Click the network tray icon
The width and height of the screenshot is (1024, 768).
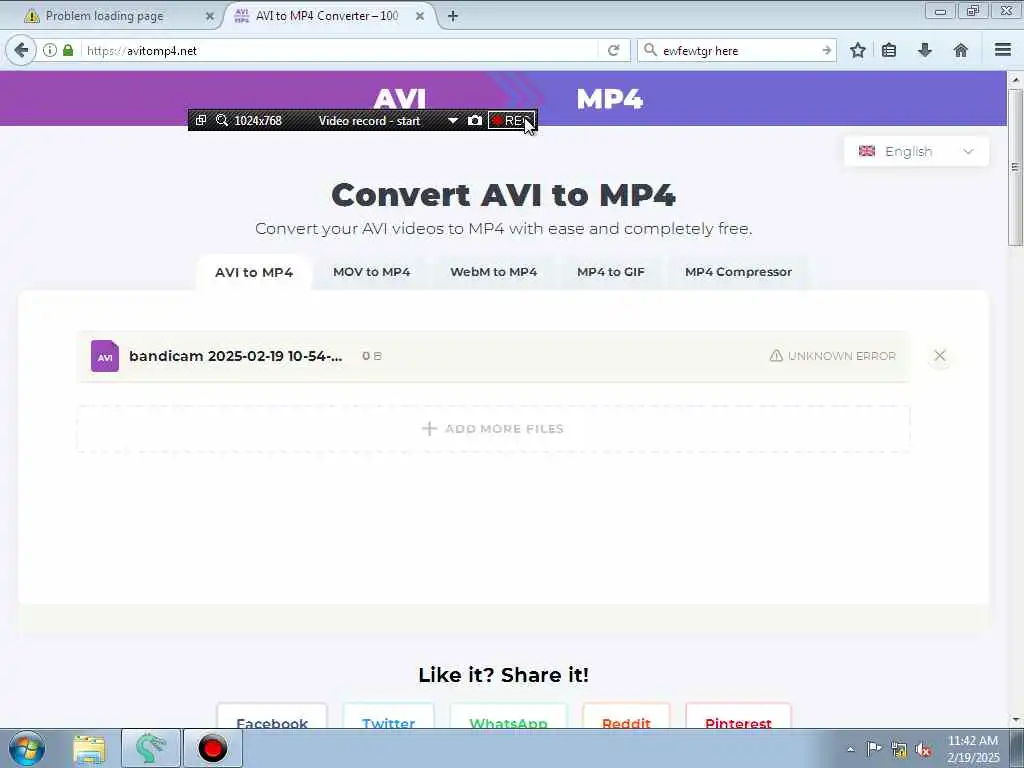tap(899, 749)
